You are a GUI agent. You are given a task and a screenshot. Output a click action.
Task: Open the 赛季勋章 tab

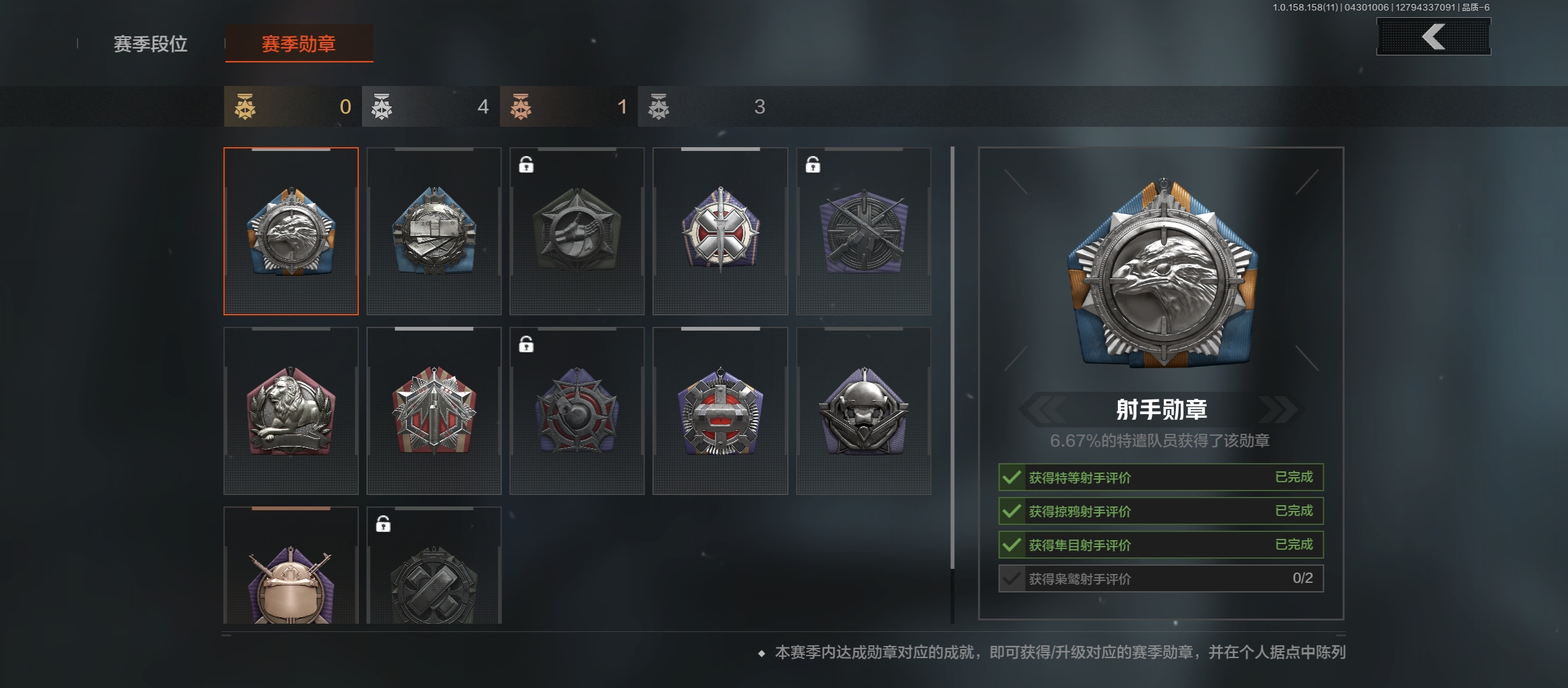pos(299,44)
